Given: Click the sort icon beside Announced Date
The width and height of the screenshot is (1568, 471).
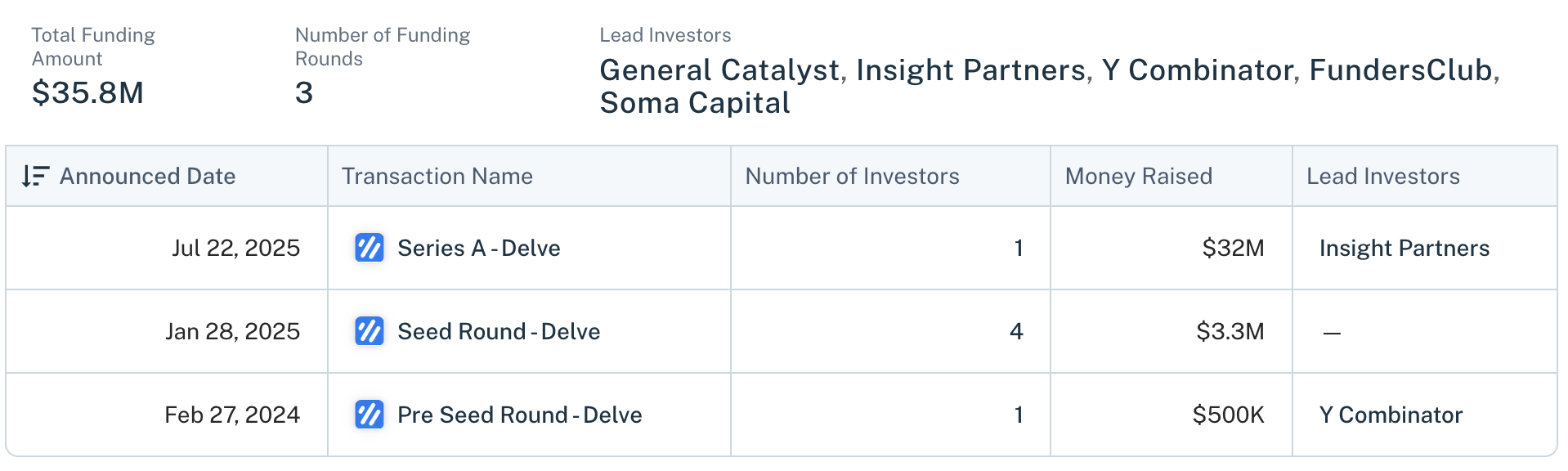Looking at the screenshot, I should [x=34, y=176].
